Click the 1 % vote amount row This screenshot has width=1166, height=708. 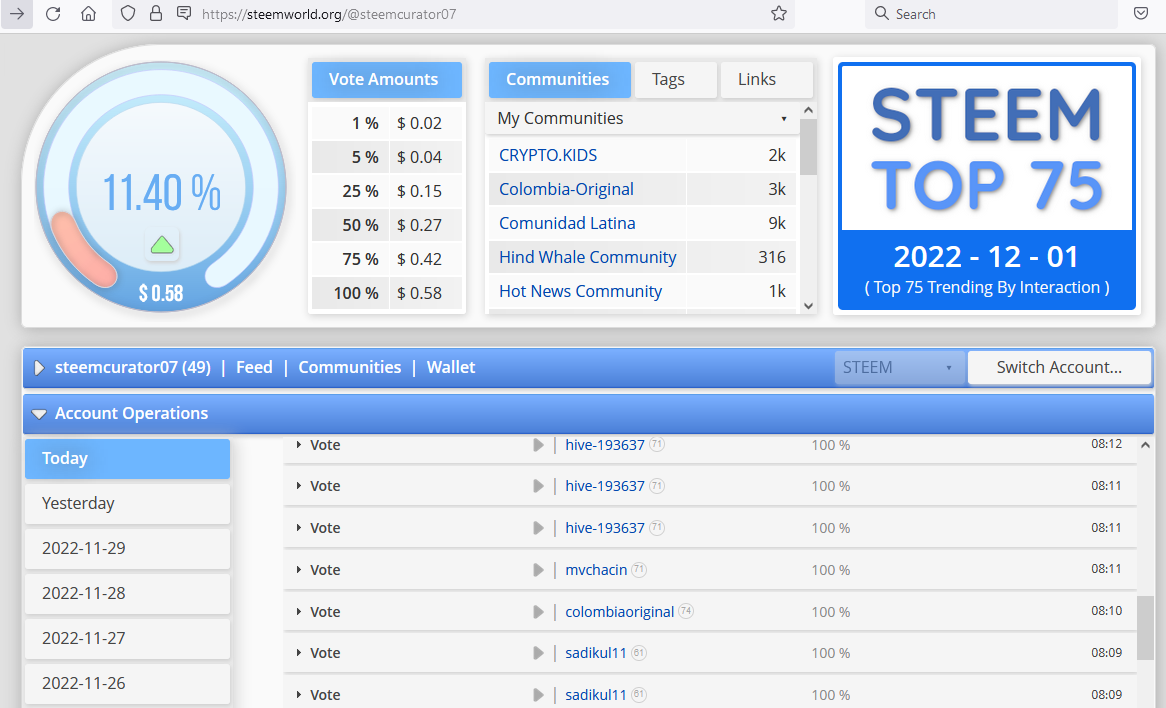tap(387, 123)
